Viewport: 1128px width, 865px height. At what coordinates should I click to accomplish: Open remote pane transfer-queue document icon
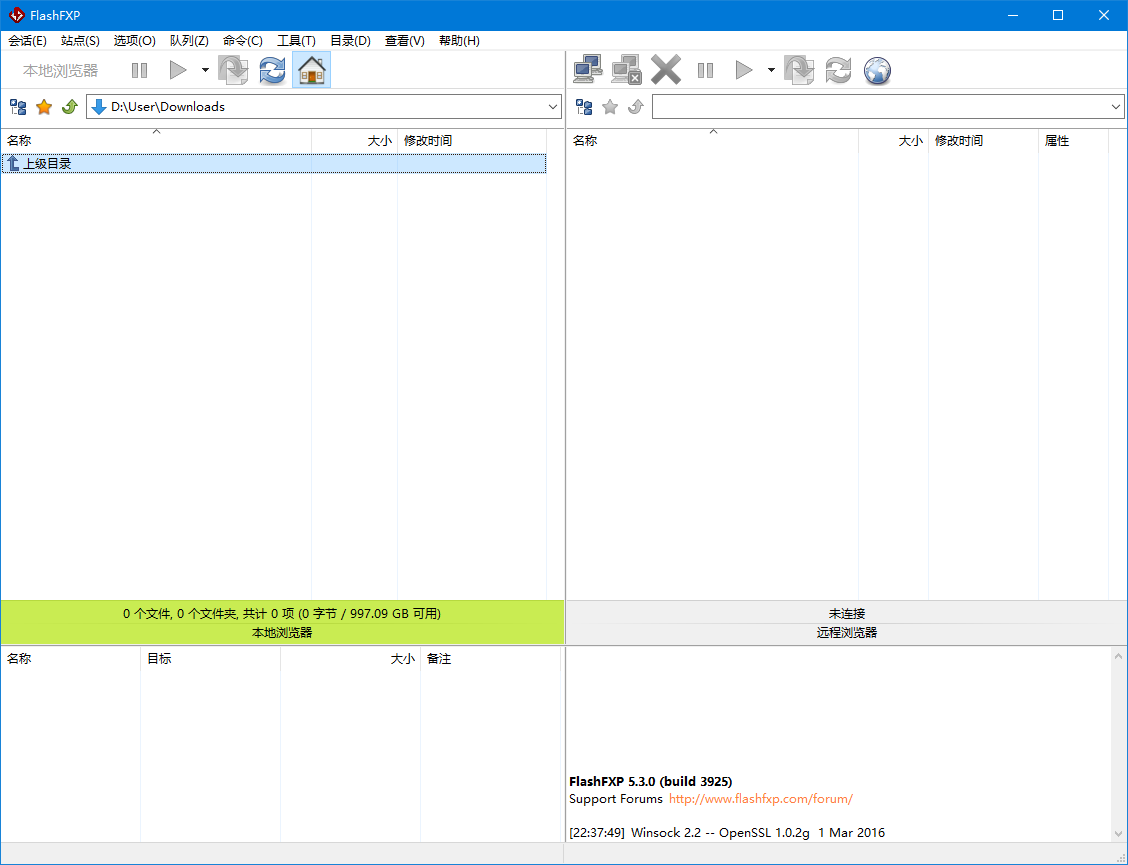(799, 71)
